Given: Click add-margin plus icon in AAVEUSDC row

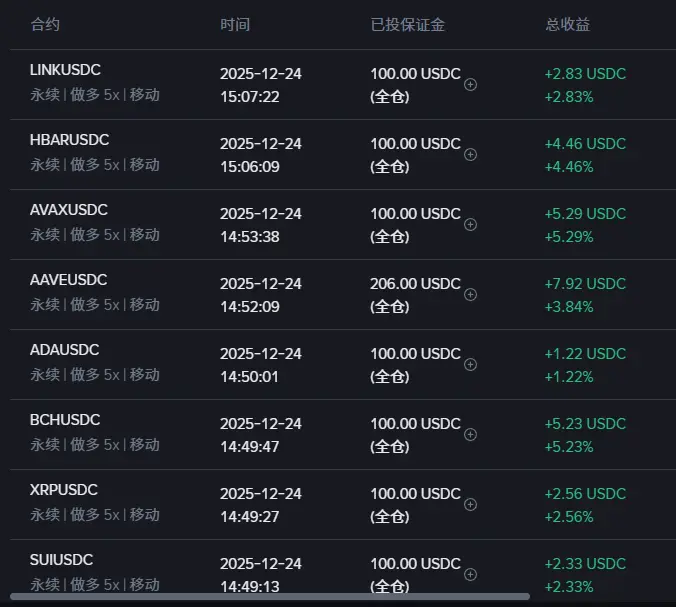Looking at the screenshot, I should click(471, 295).
